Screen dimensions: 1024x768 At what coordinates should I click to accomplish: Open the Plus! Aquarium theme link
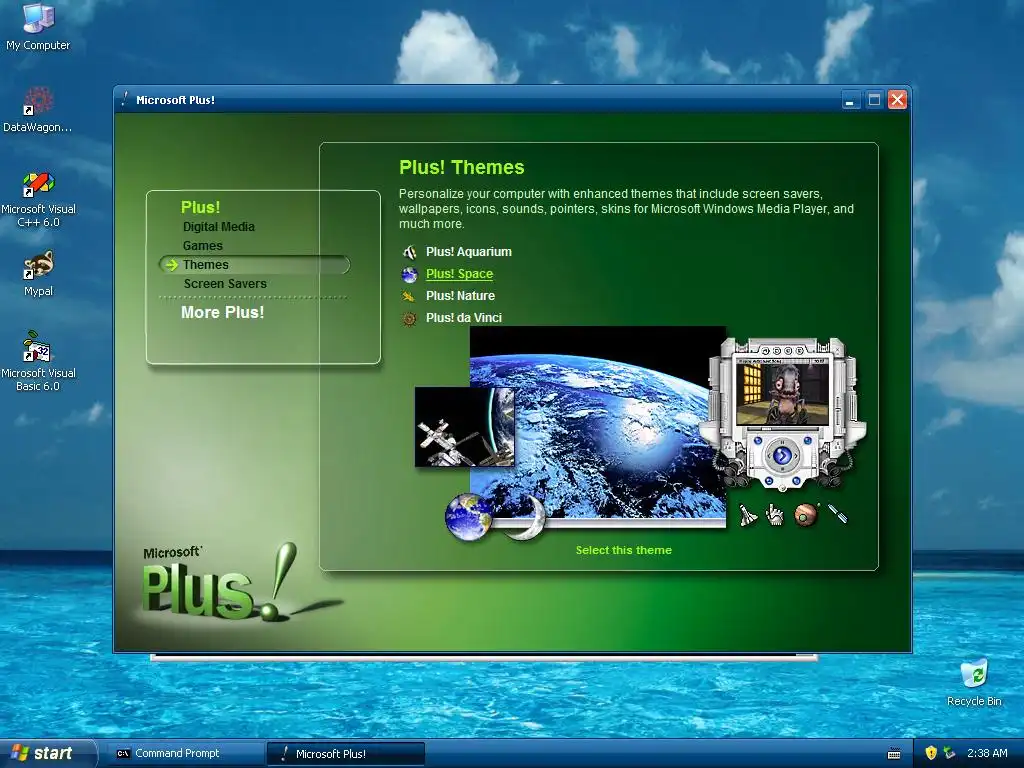pyautogui.click(x=468, y=251)
